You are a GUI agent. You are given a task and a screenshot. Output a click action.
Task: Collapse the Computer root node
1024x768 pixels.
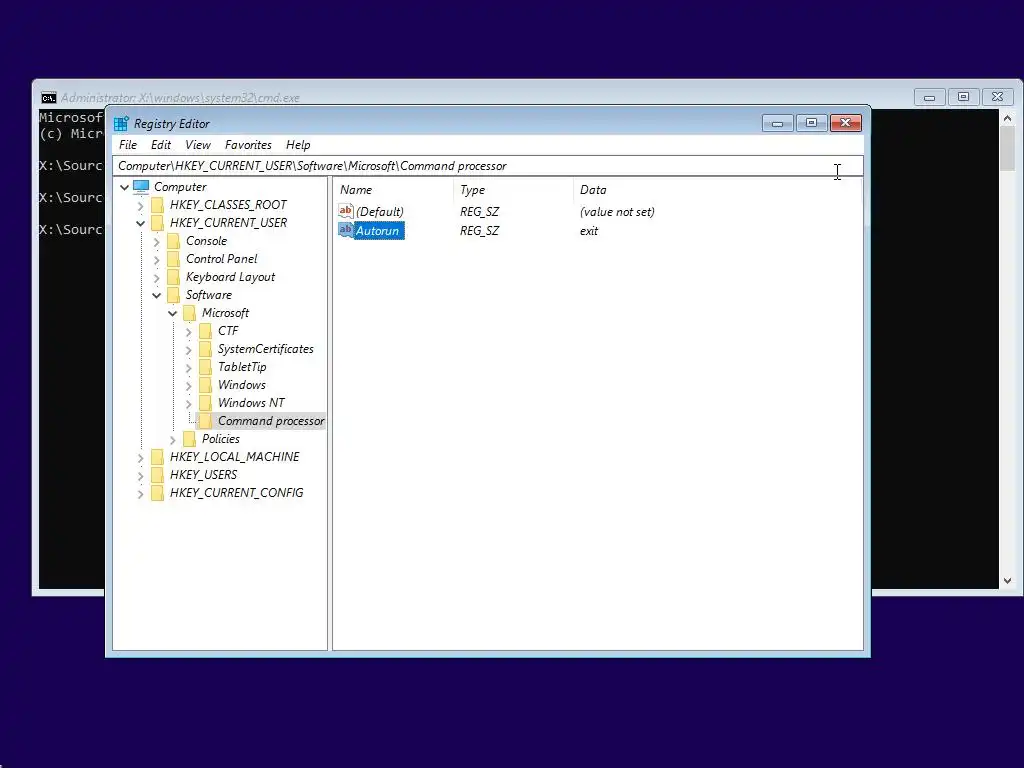(124, 187)
